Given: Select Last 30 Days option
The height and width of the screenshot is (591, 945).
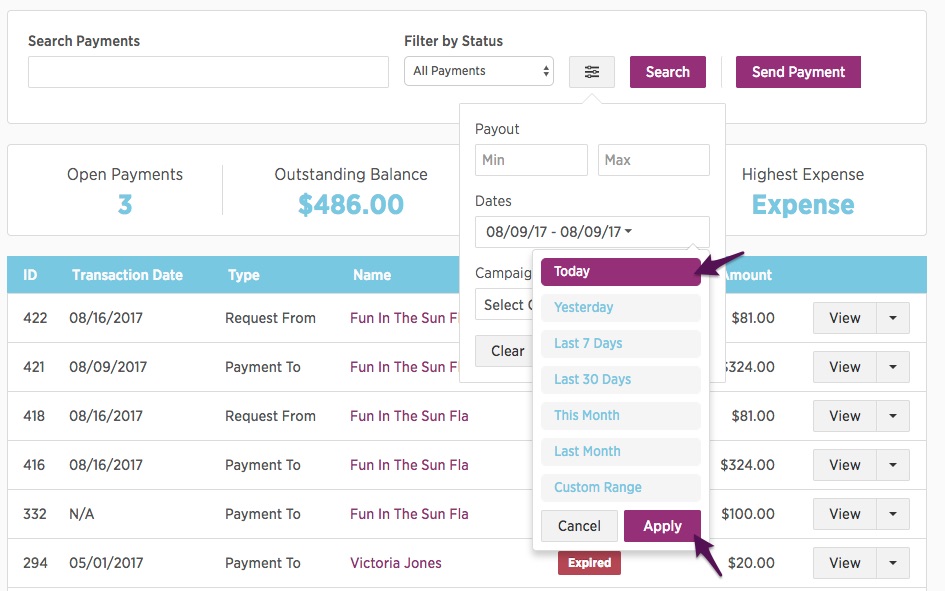Looking at the screenshot, I should click(x=621, y=380).
